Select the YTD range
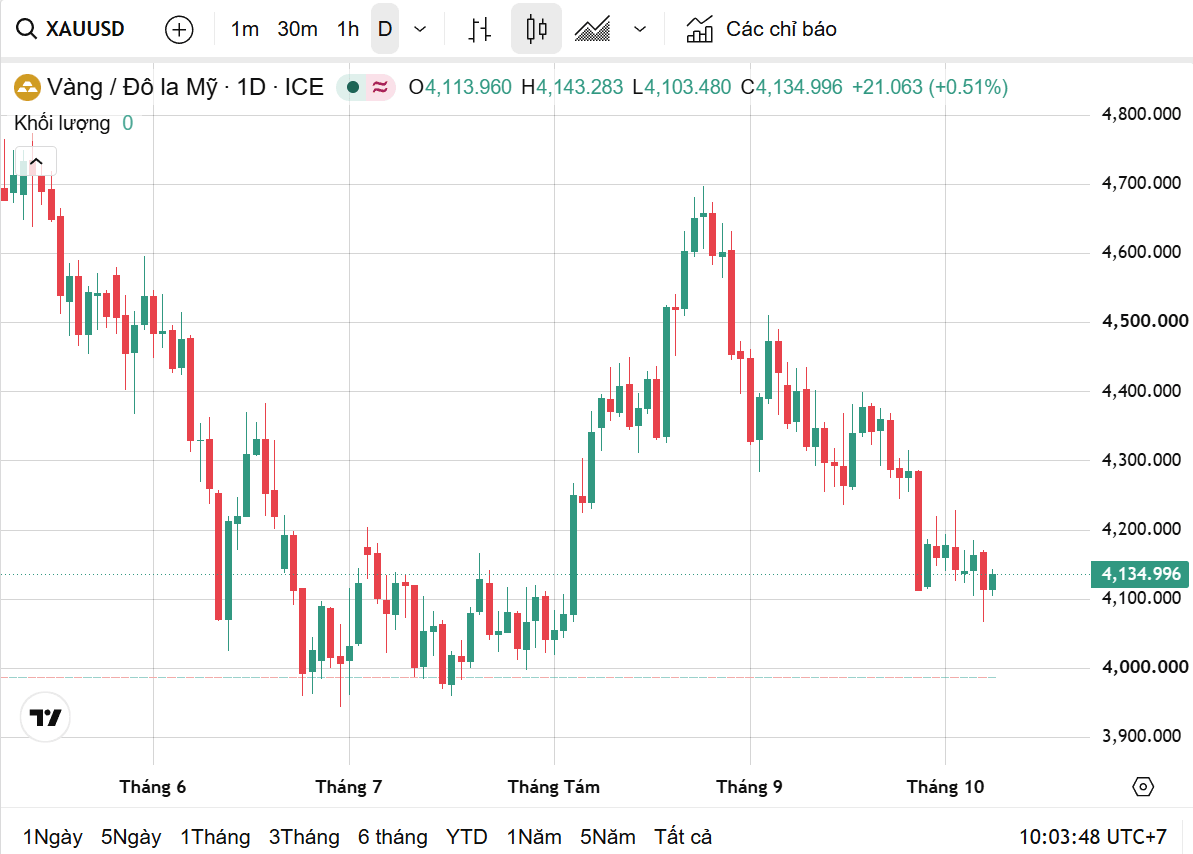This screenshot has width=1193, height=854. 466,836
